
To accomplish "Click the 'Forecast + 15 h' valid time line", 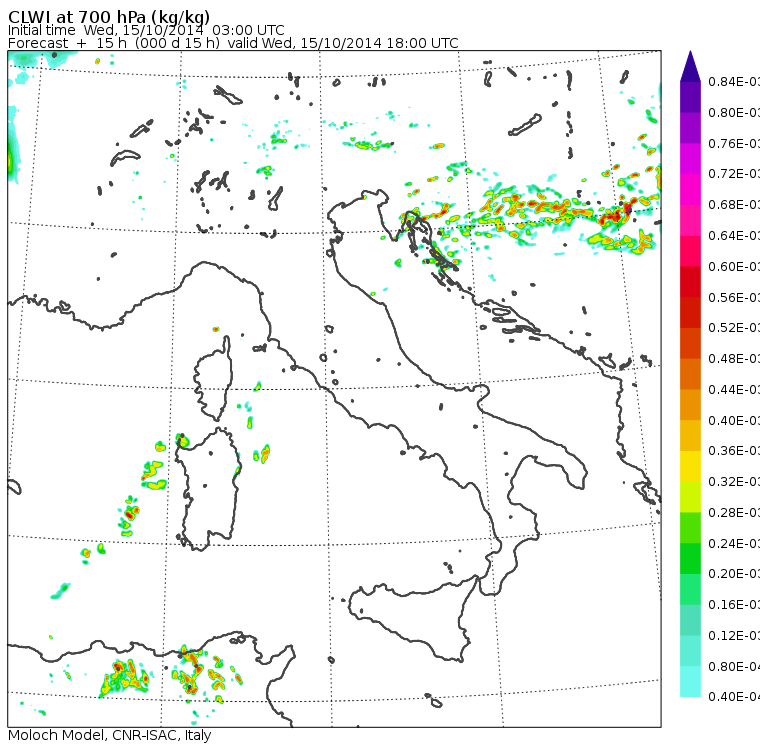I will pos(233,43).
